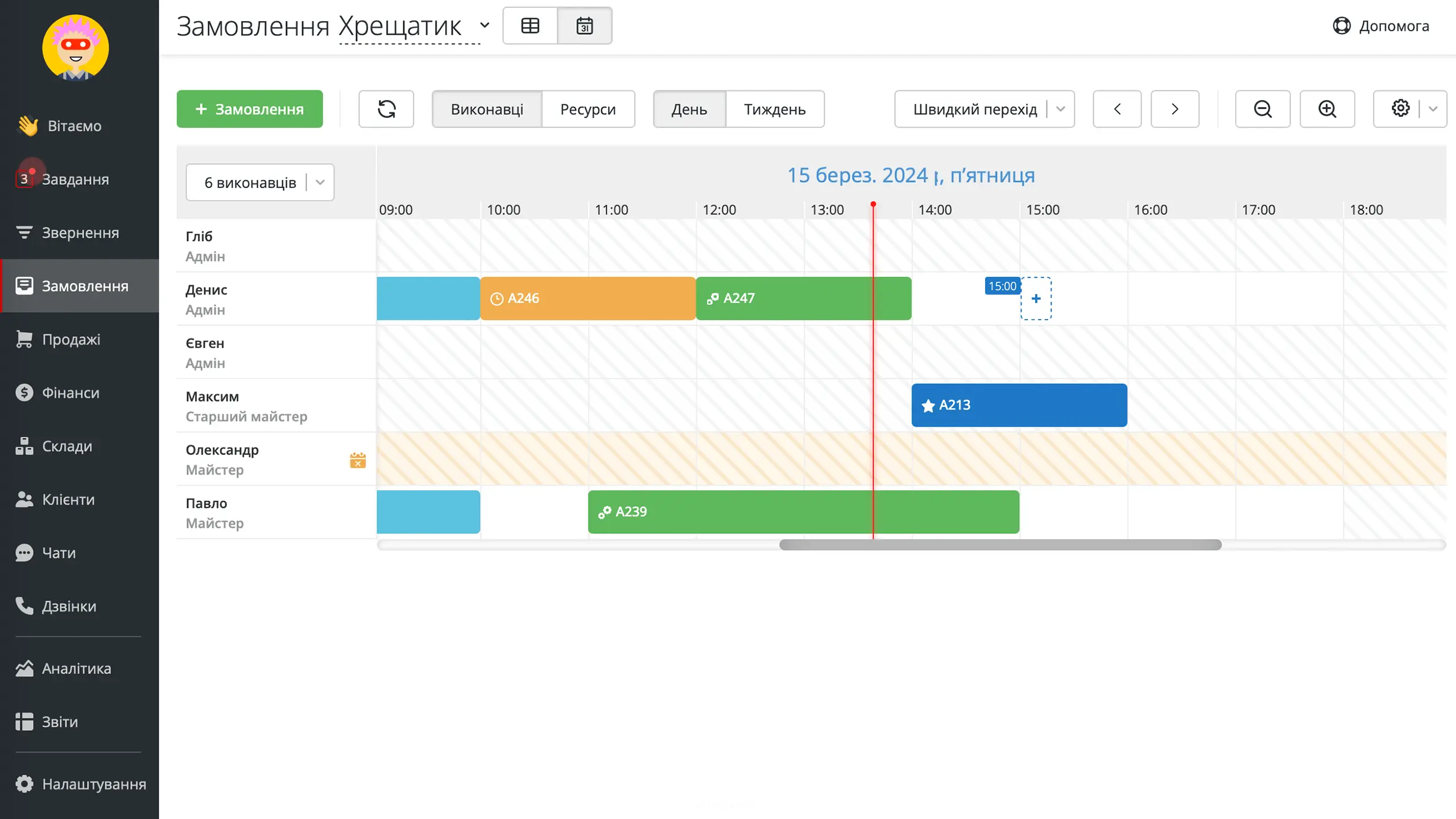
Task: Select executor Олександр row
Action: pos(276,460)
